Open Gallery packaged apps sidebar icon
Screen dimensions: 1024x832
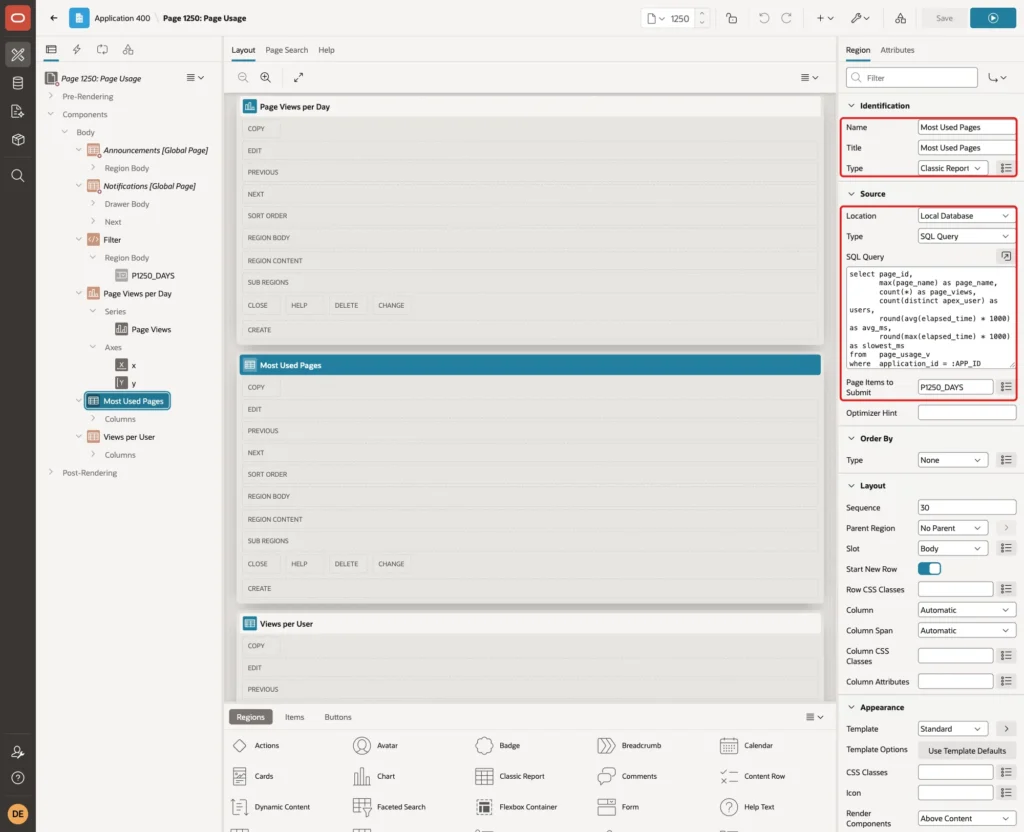coord(18,140)
